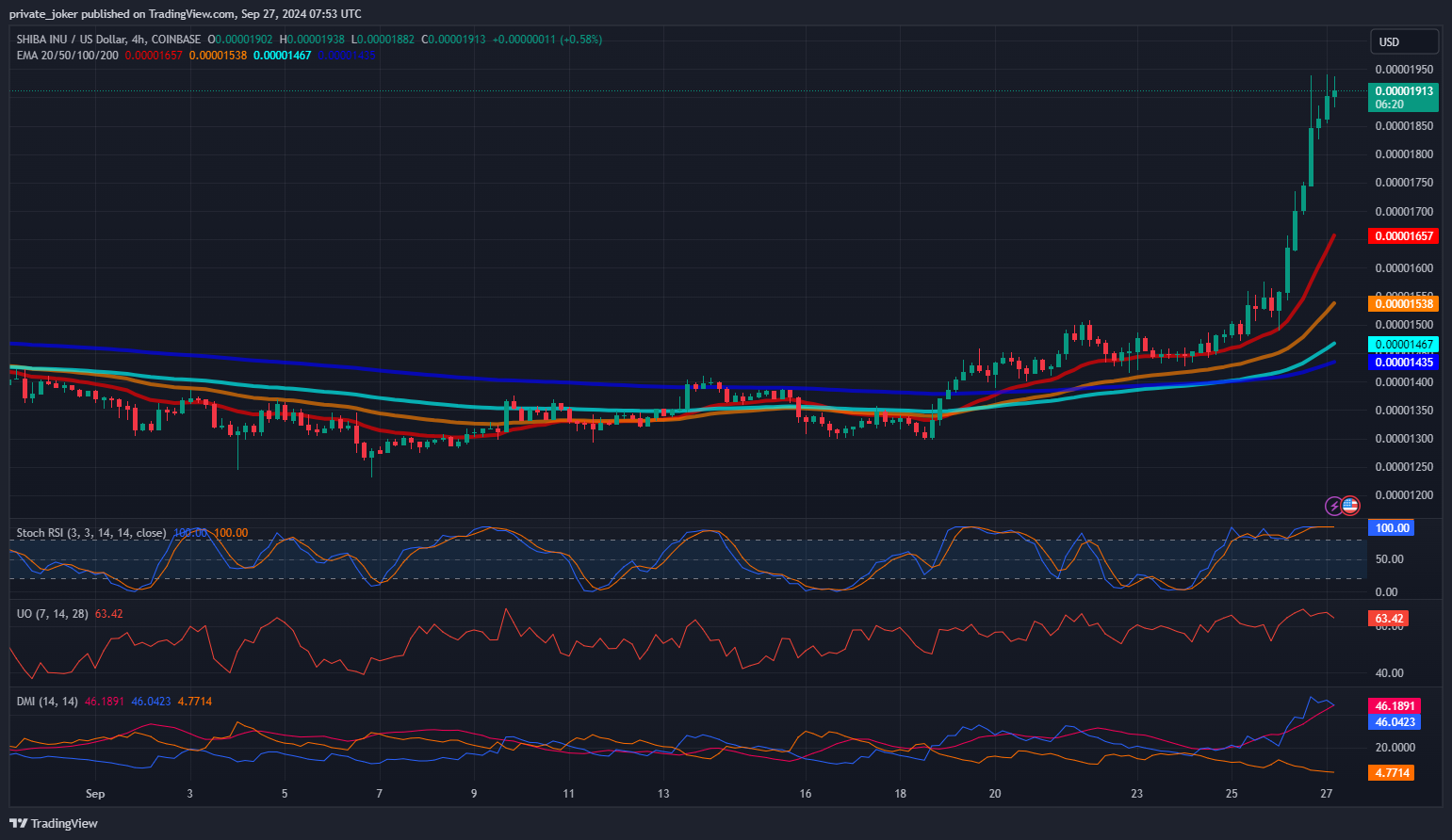Click the pink DMI 46.1891 value tag
This screenshot has height=840, width=1452.
[1395, 706]
